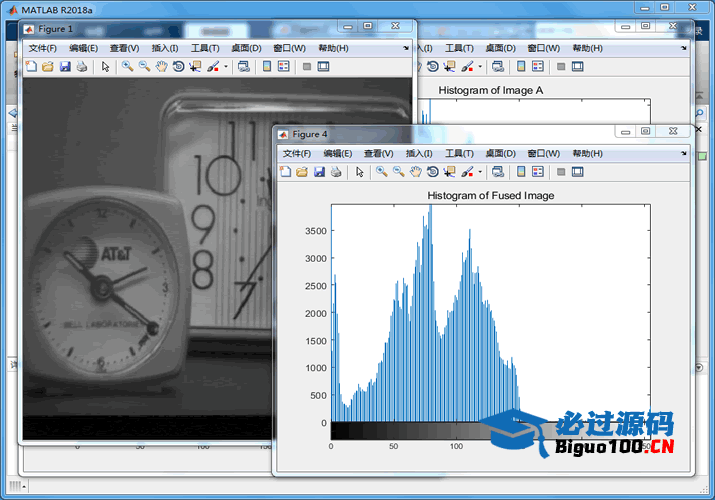The image size is (715, 500).
Task: Open 桌面(D) menu in Figure 4
Action: [x=500, y=154]
